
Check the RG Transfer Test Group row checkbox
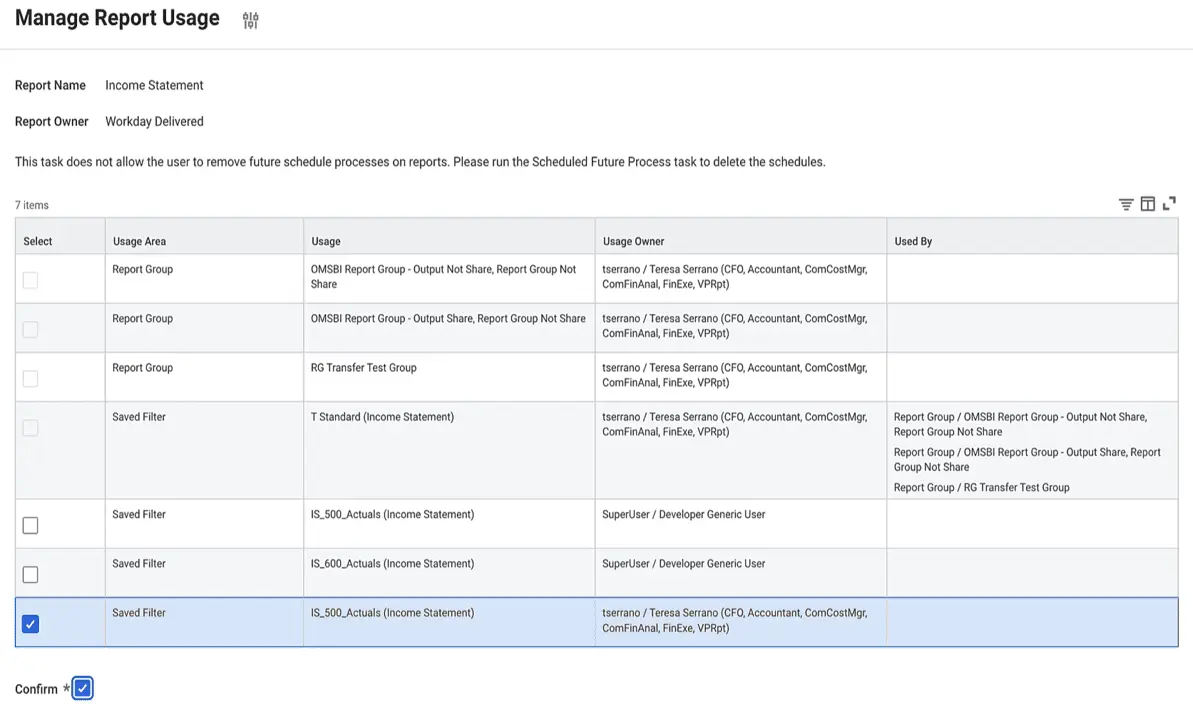click(31, 379)
